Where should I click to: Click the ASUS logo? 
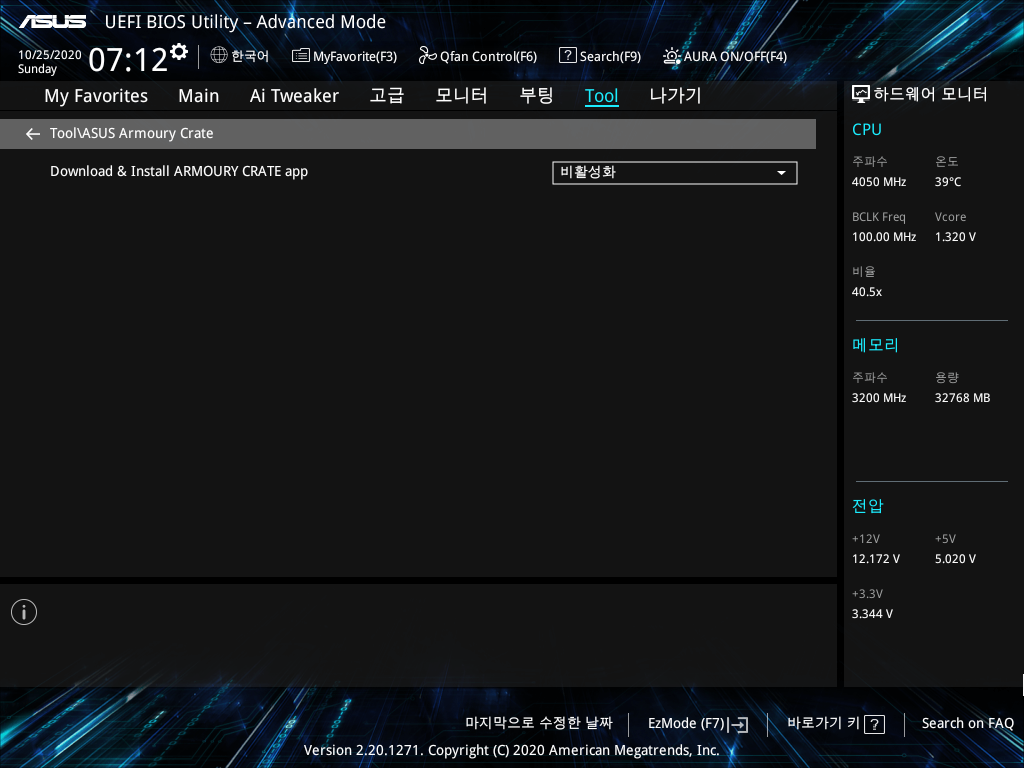tap(52, 22)
